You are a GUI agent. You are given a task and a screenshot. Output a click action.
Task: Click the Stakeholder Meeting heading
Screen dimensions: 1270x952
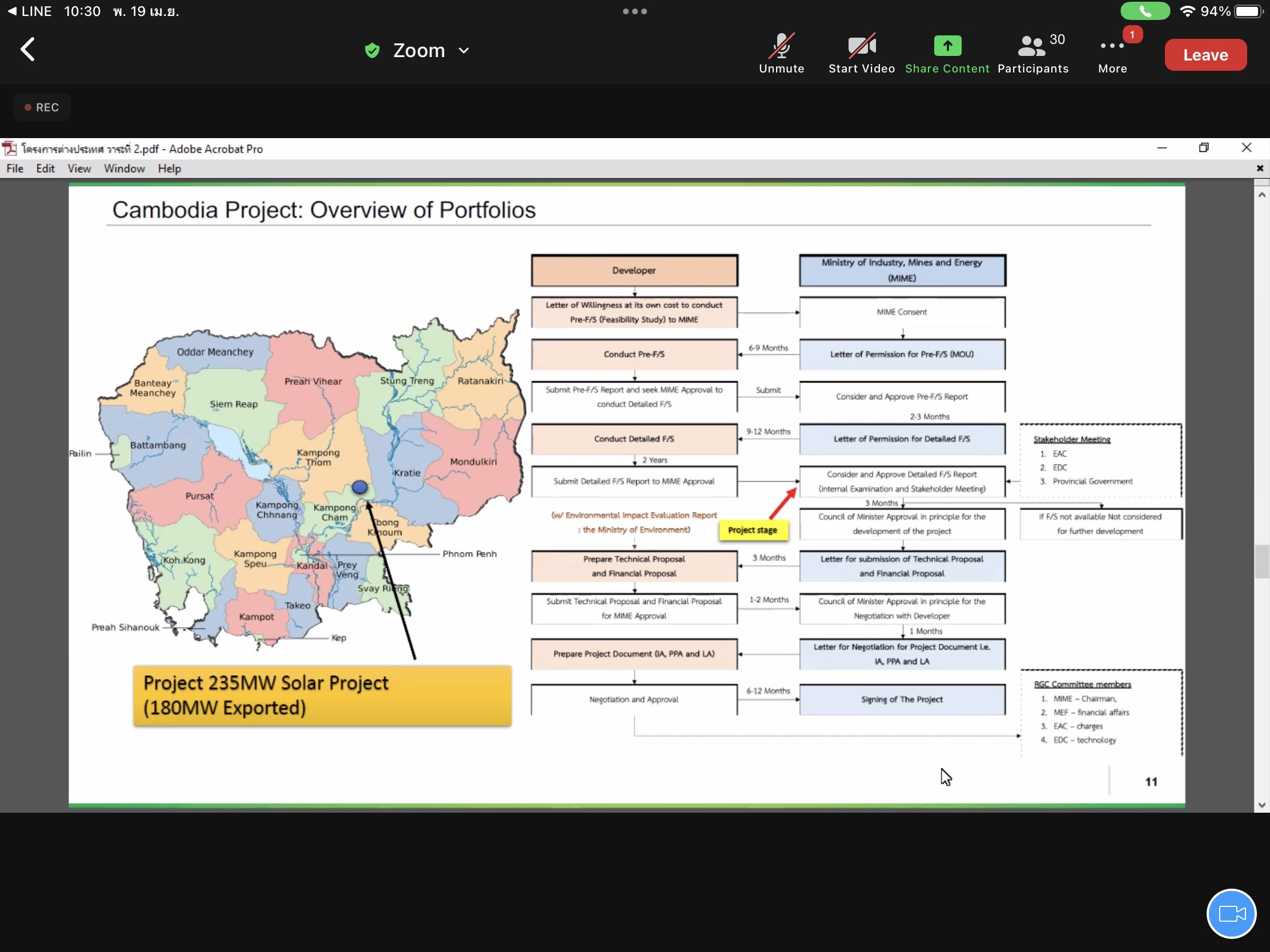coord(1071,439)
